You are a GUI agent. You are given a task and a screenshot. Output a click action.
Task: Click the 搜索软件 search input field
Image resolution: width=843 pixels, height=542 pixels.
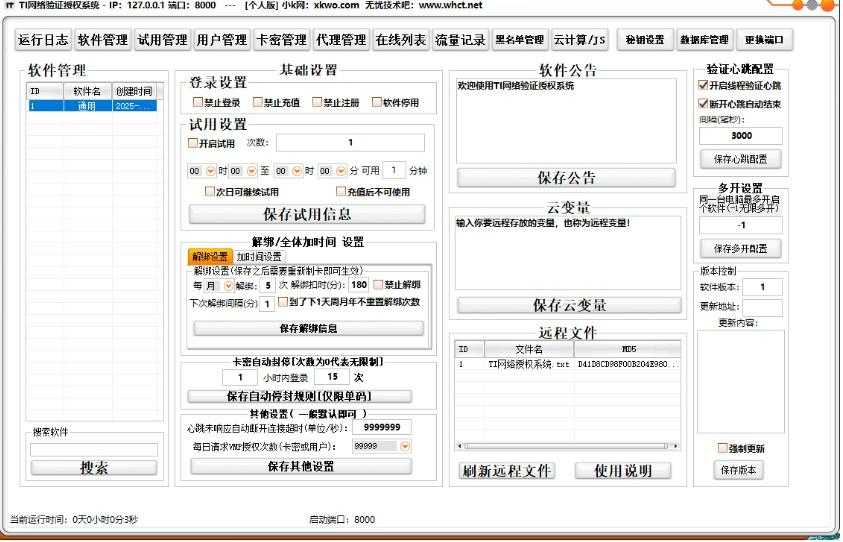(x=94, y=449)
